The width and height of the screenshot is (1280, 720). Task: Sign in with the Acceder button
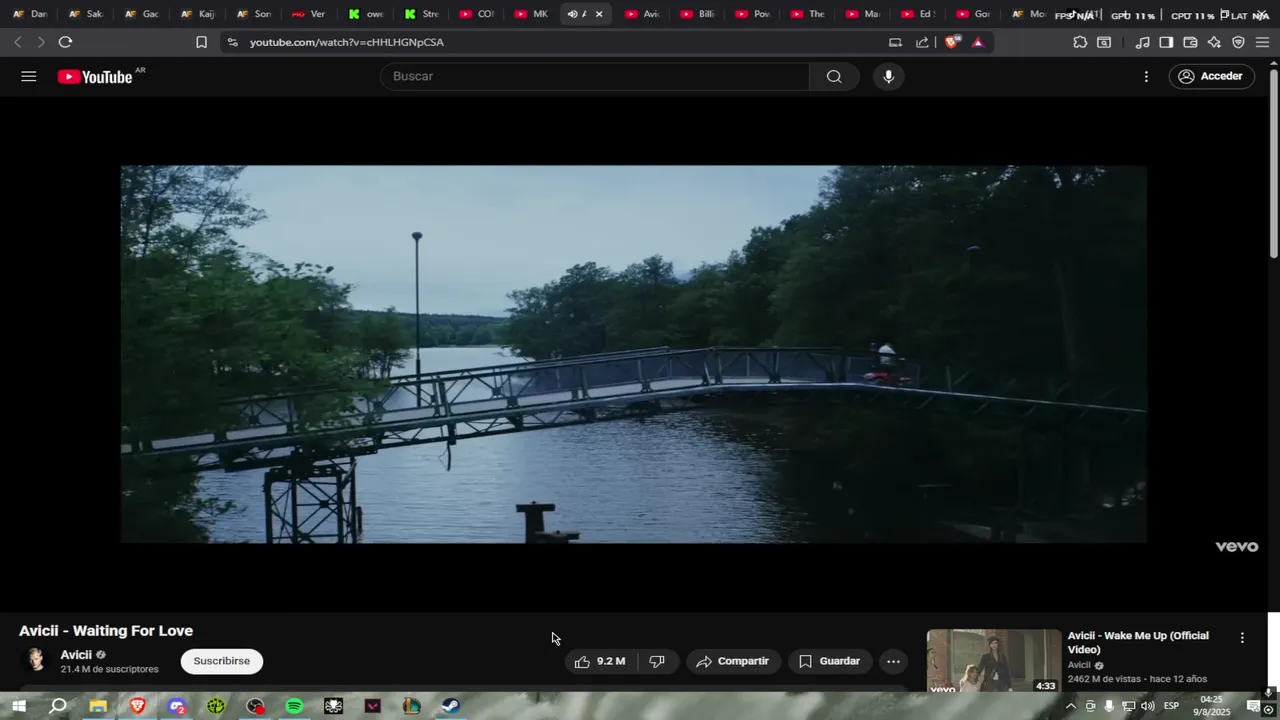[1211, 76]
